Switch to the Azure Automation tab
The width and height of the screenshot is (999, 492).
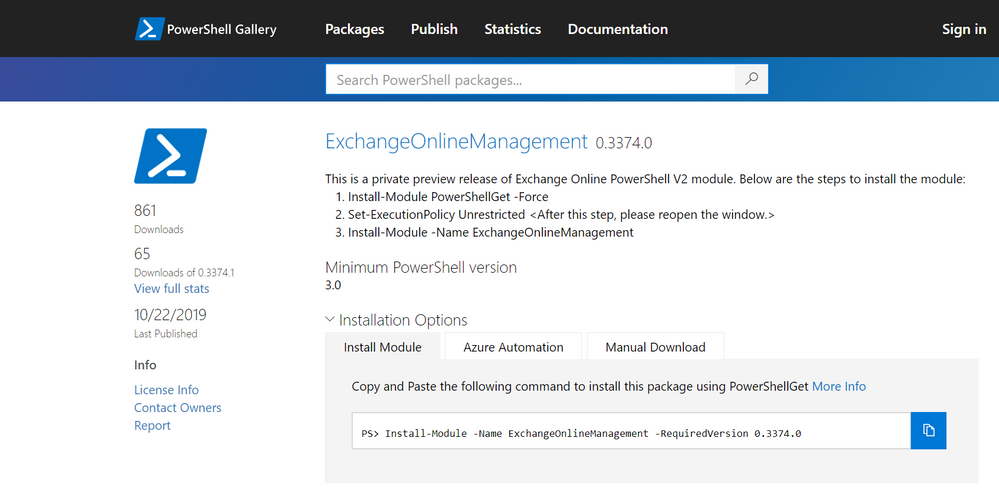coord(514,347)
